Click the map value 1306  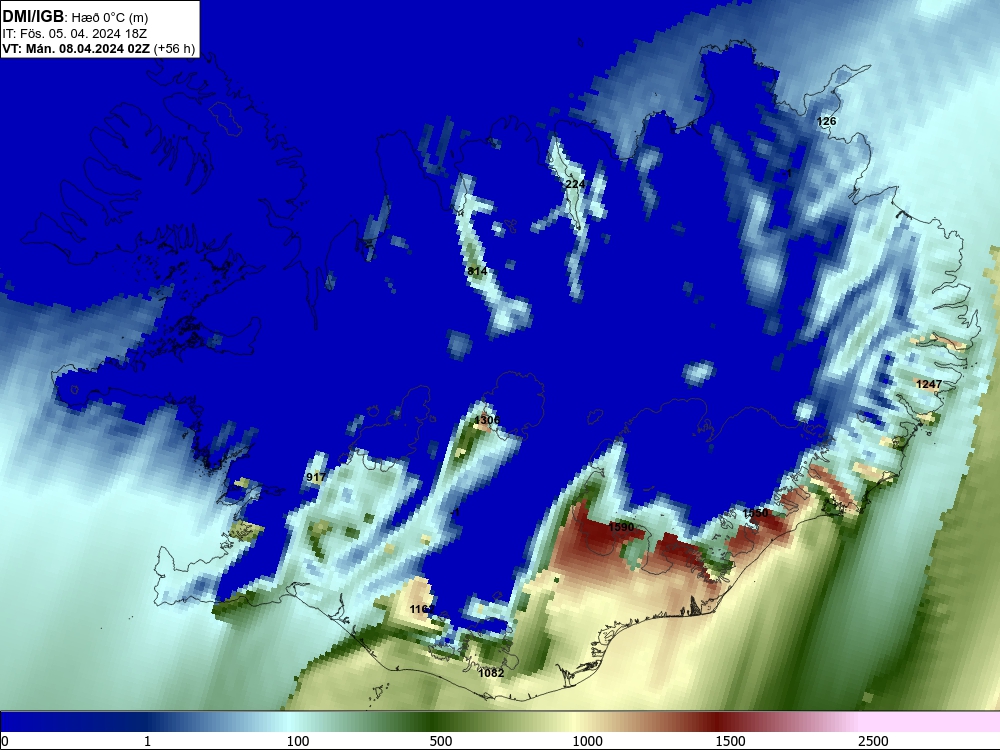click(x=487, y=420)
